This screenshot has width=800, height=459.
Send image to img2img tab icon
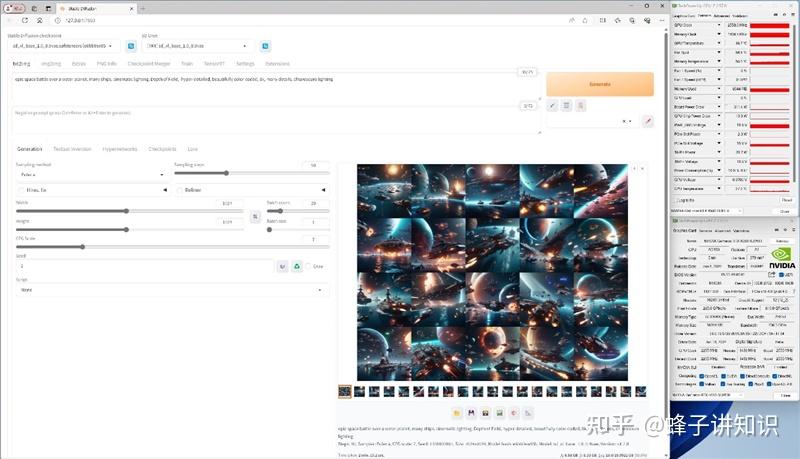coord(499,413)
